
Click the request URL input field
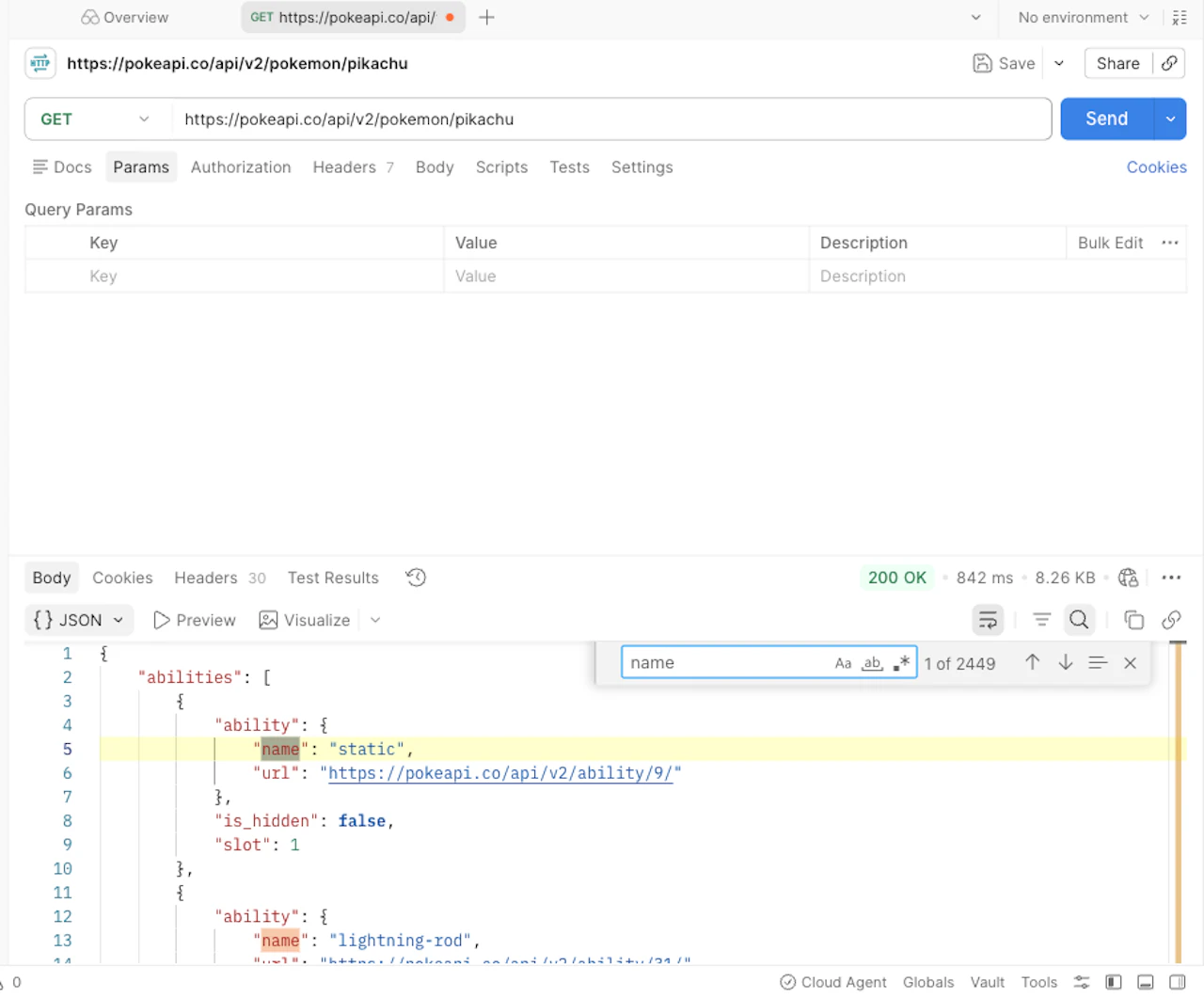tap(611, 119)
